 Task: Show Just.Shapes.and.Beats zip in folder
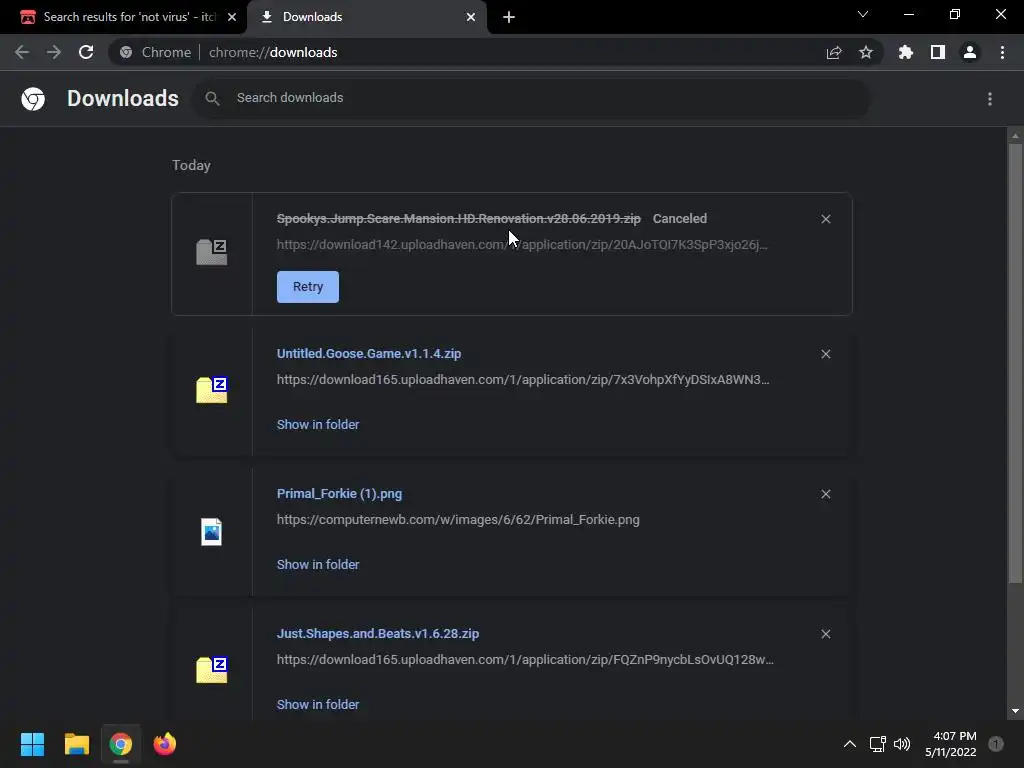318,705
